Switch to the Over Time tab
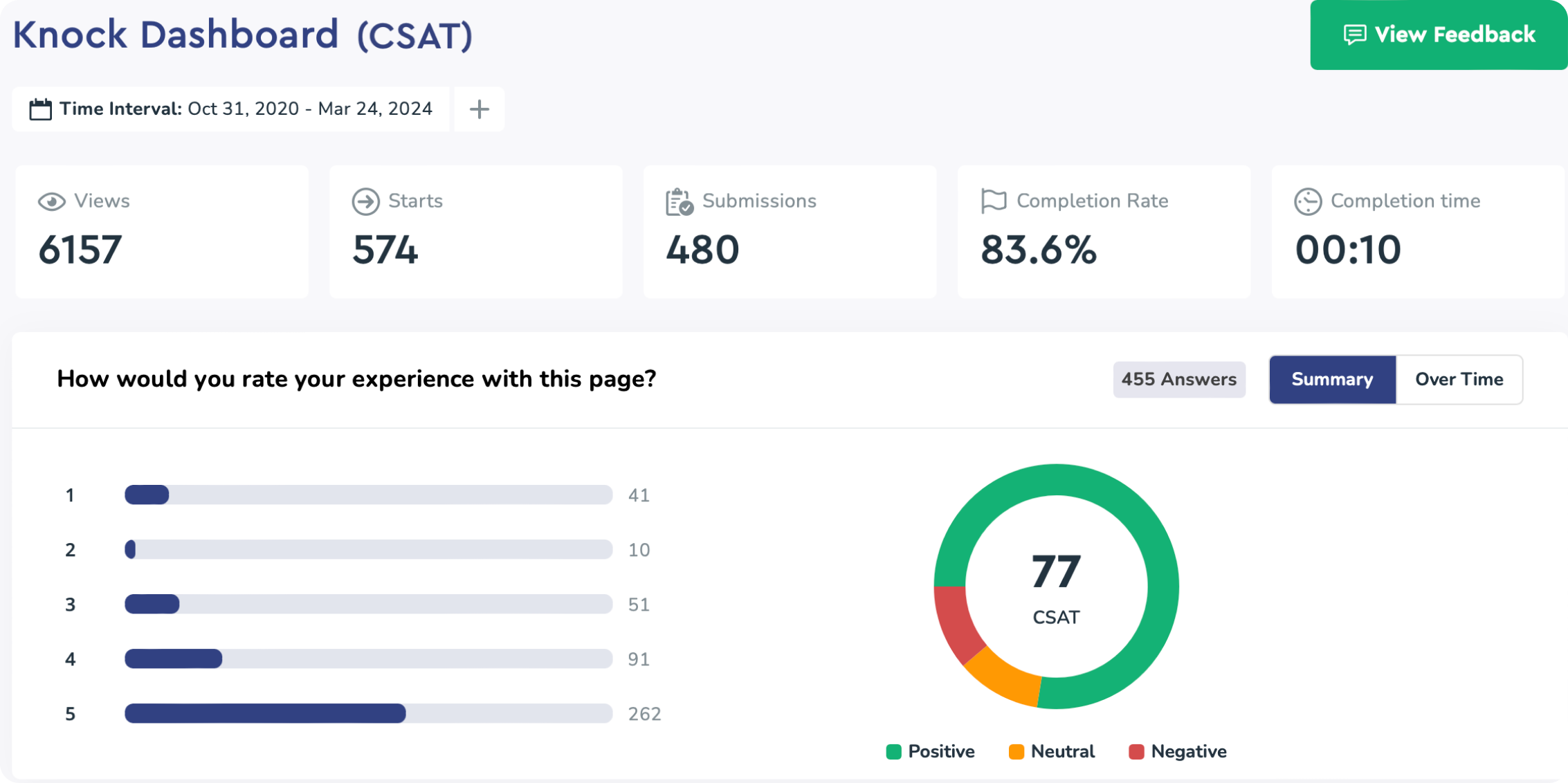 (x=1459, y=379)
